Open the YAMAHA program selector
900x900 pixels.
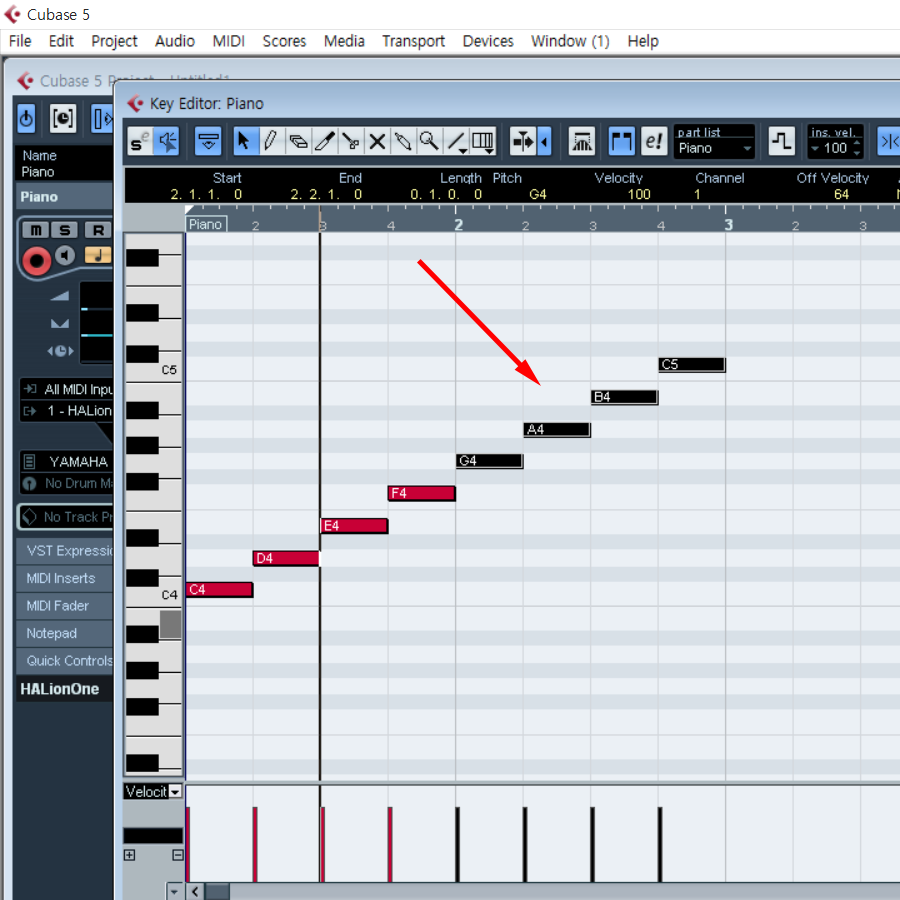pos(67,462)
